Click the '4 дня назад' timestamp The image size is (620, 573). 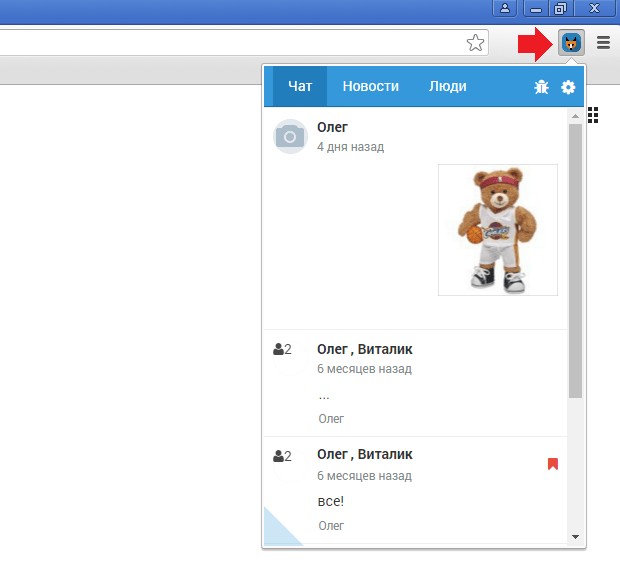pyautogui.click(x=350, y=147)
